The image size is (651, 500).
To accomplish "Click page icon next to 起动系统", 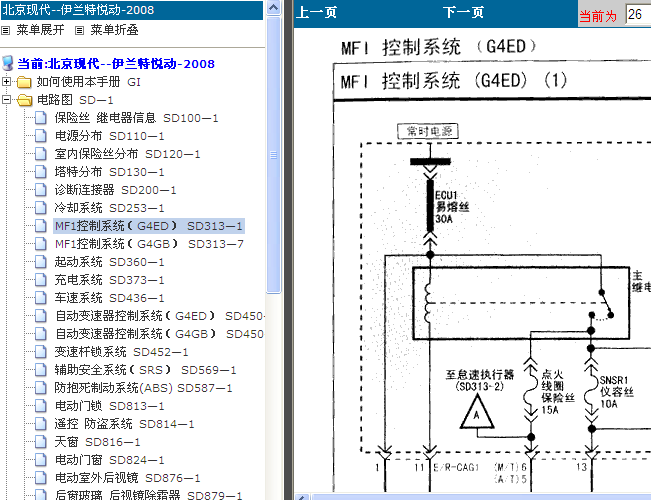I will pyautogui.click(x=41, y=262).
